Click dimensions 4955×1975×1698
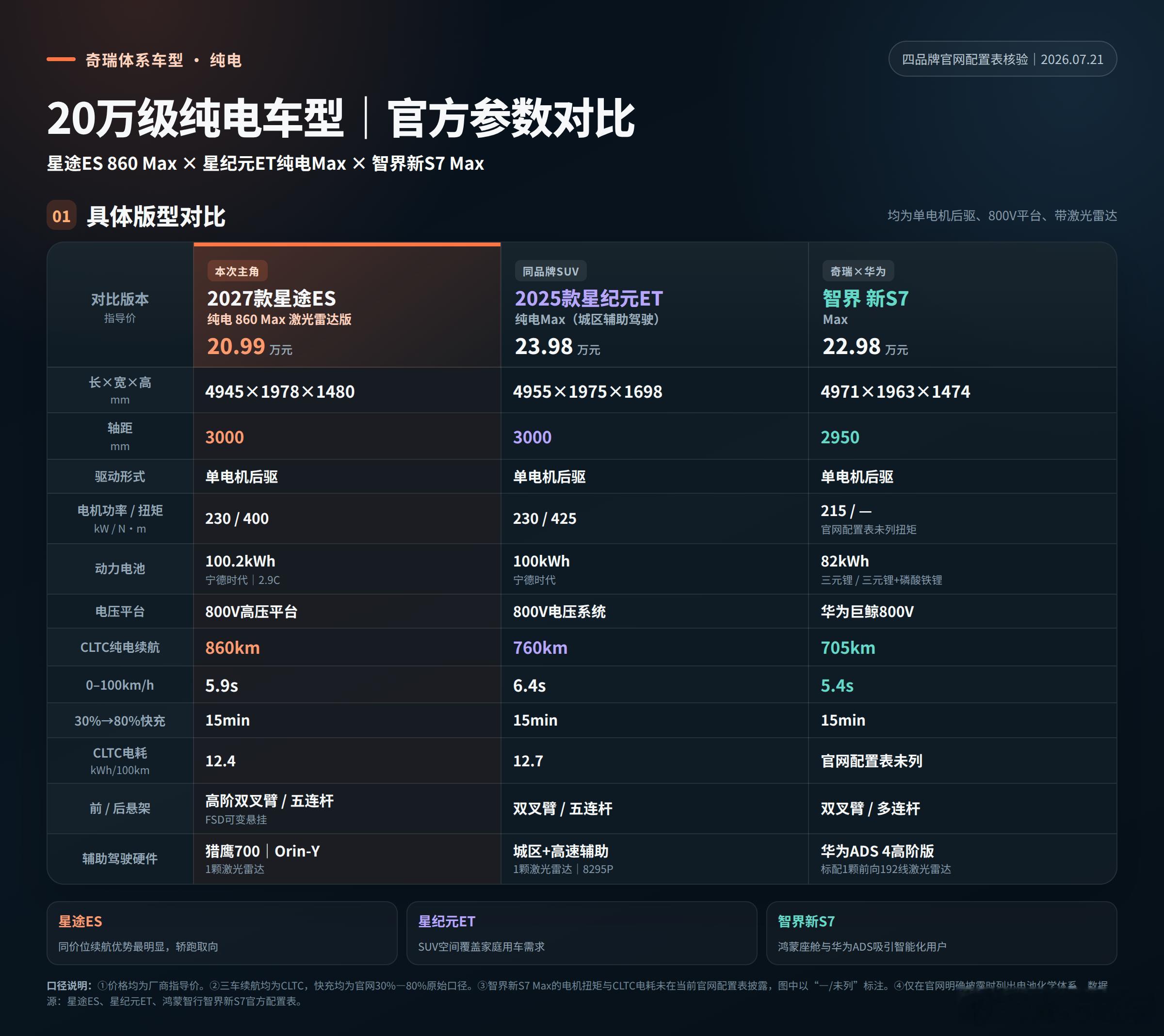The height and width of the screenshot is (1036, 1164). pyautogui.click(x=587, y=391)
